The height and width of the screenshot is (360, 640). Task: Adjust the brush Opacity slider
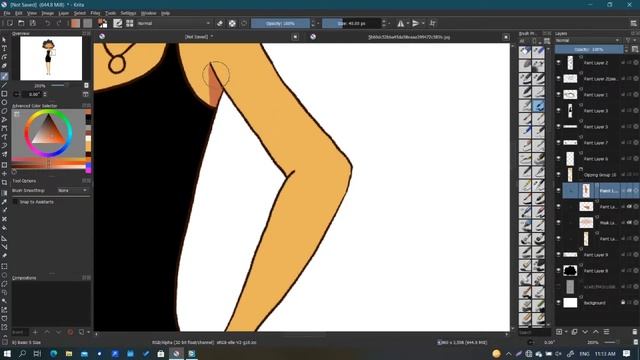280,23
